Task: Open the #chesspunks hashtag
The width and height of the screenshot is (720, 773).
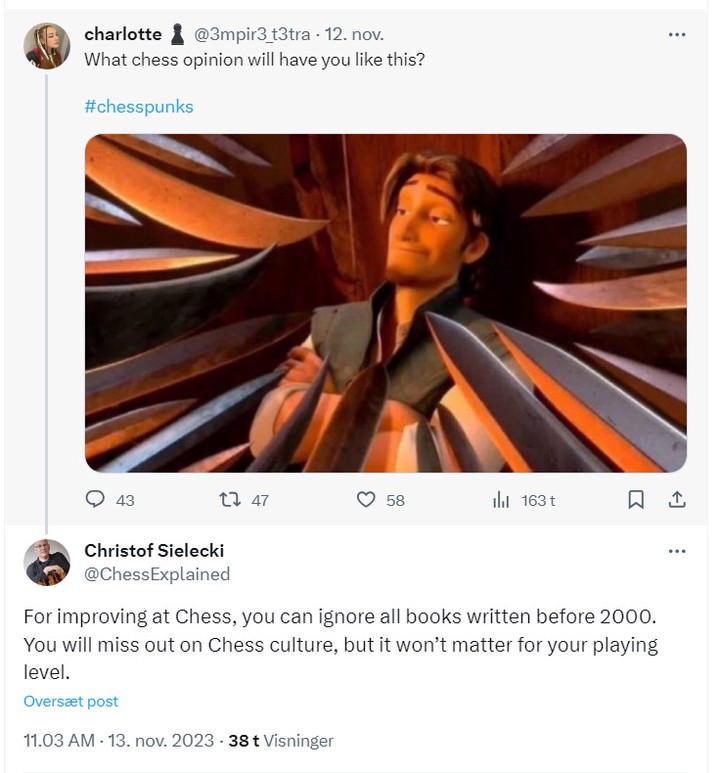Action: [139, 106]
